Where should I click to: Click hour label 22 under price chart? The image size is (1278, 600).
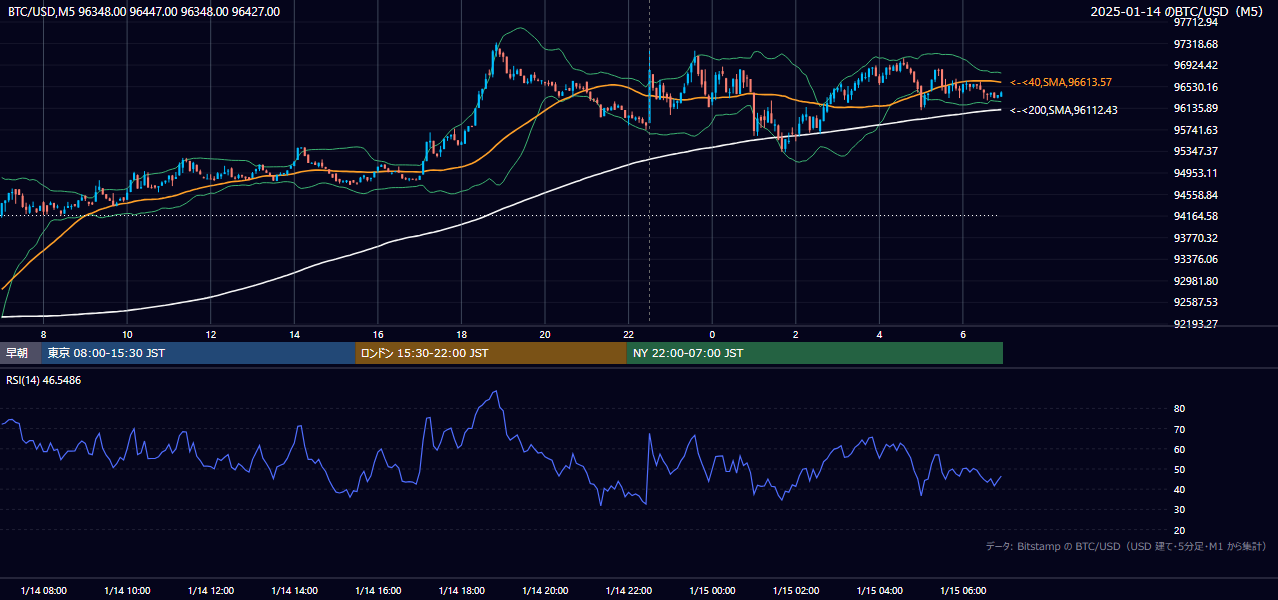click(x=628, y=334)
